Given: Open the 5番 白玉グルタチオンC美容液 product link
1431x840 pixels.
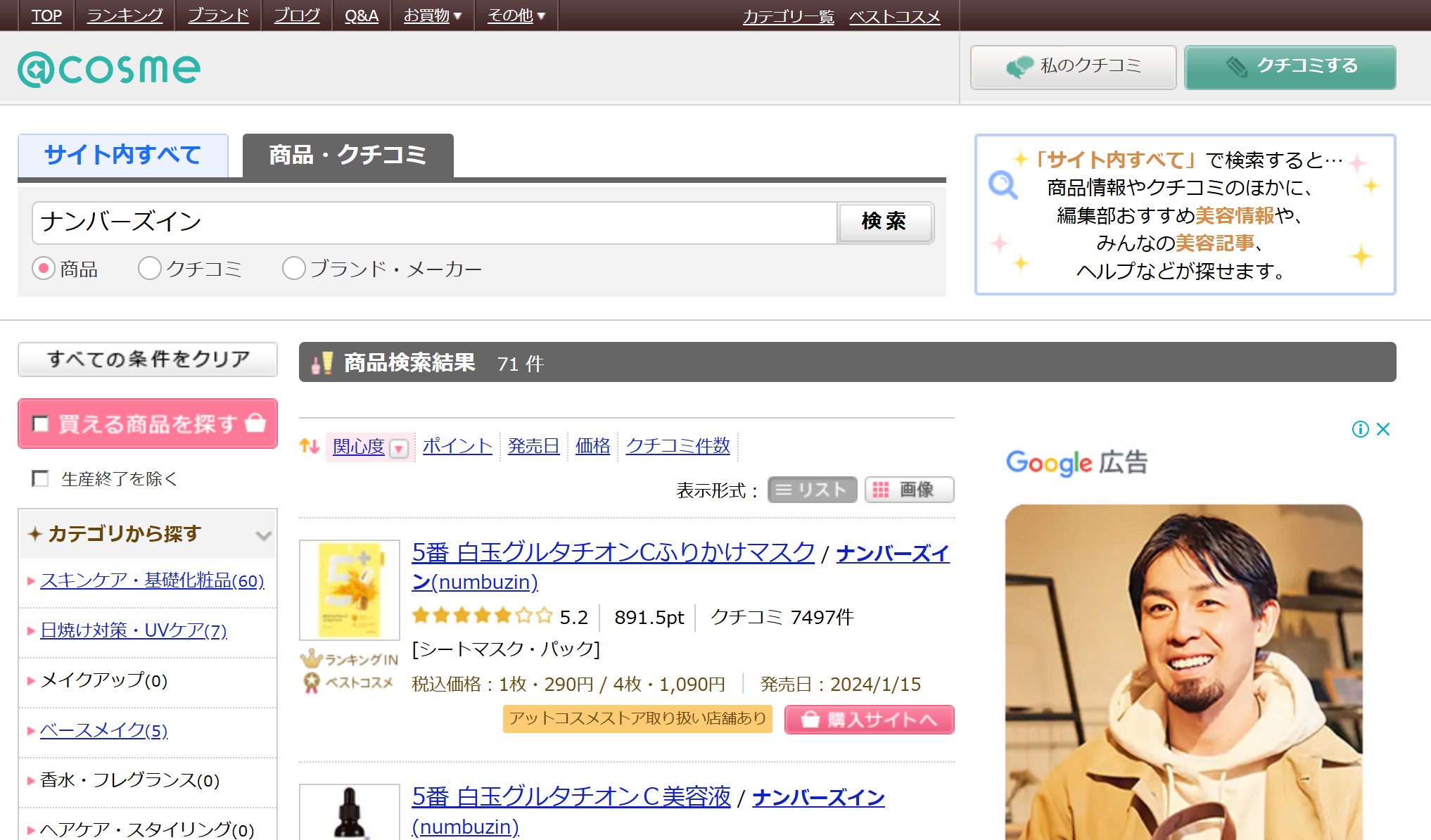Looking at the screenshot, I should coord(571,796).
